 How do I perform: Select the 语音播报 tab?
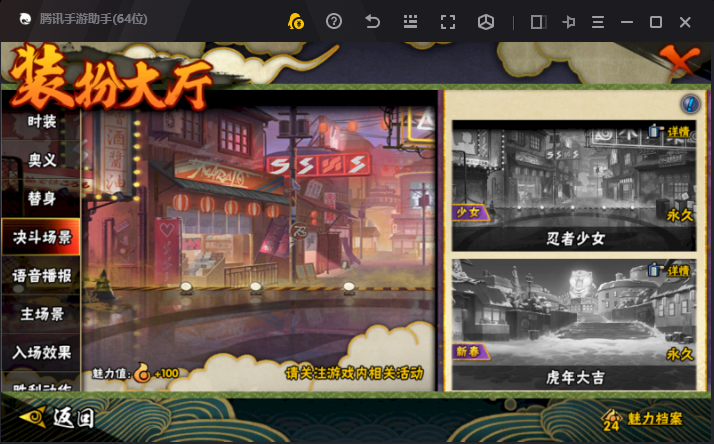(42, 275)
